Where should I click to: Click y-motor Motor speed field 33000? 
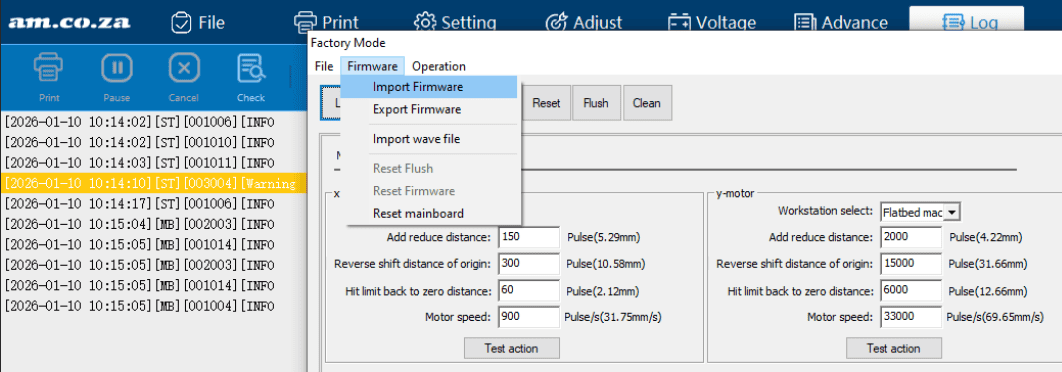[912, 316]
